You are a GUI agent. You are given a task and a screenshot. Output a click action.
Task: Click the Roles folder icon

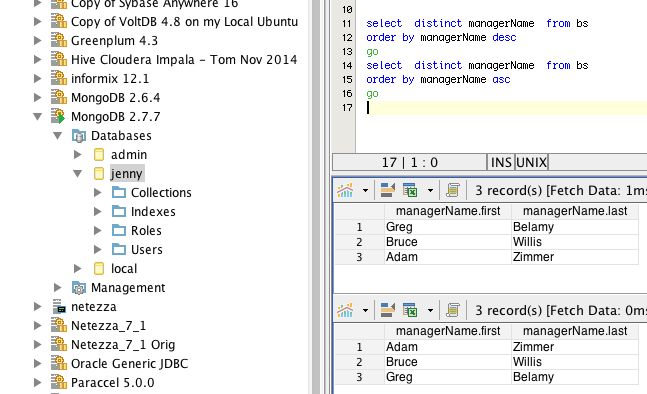click(x=119, y=230)
